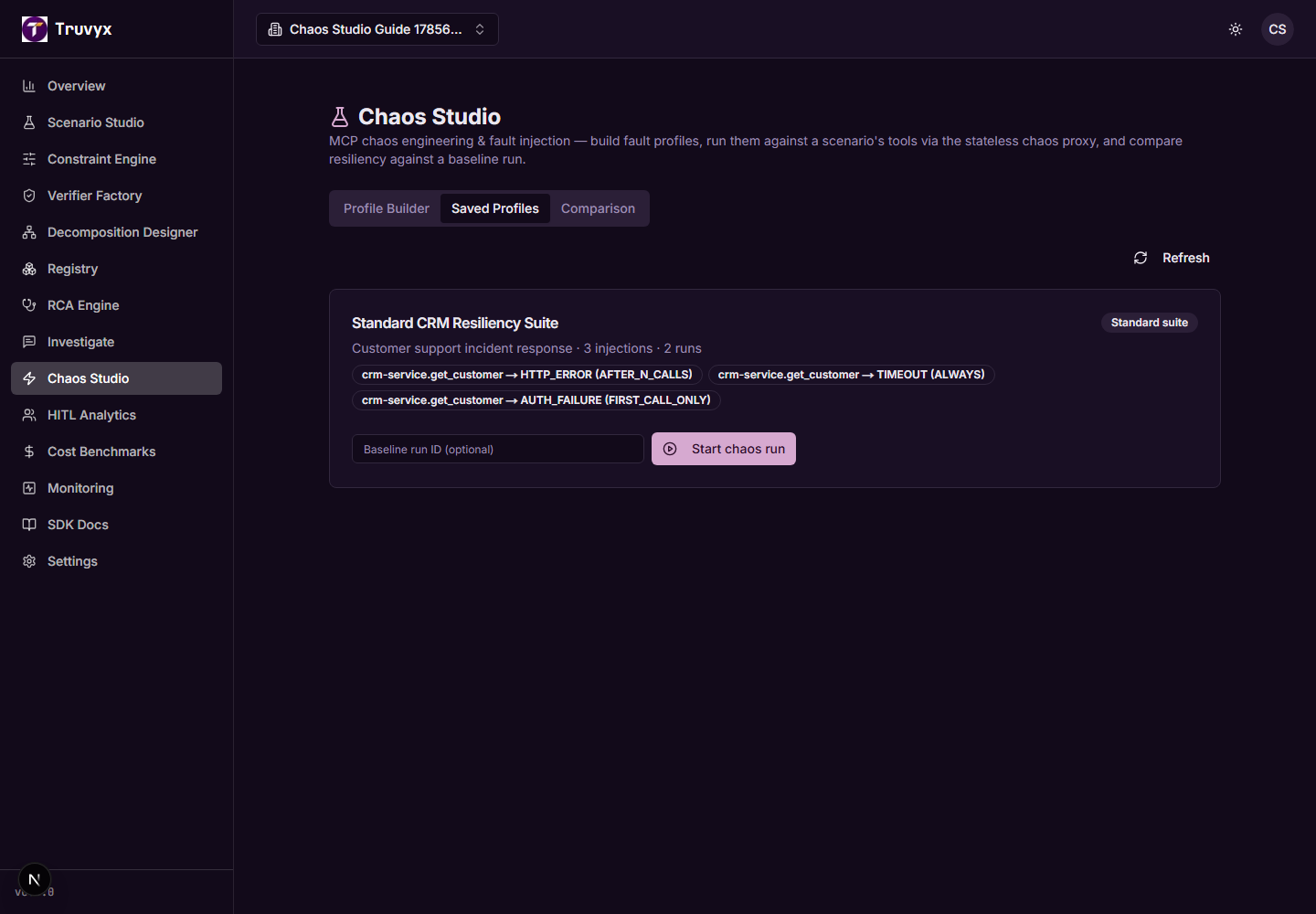The image size is (1316, 914).
Task: Open HITL Analytics page
Action: [116, 415]
